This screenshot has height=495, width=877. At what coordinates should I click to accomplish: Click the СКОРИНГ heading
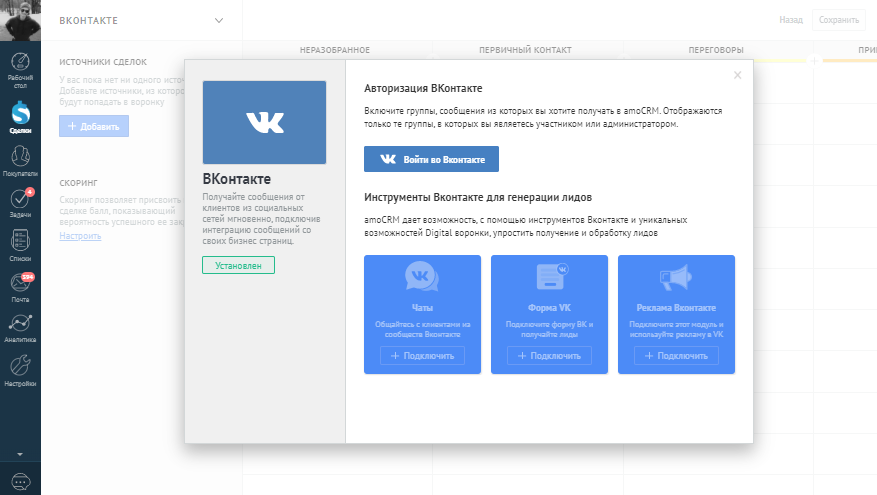78,183
